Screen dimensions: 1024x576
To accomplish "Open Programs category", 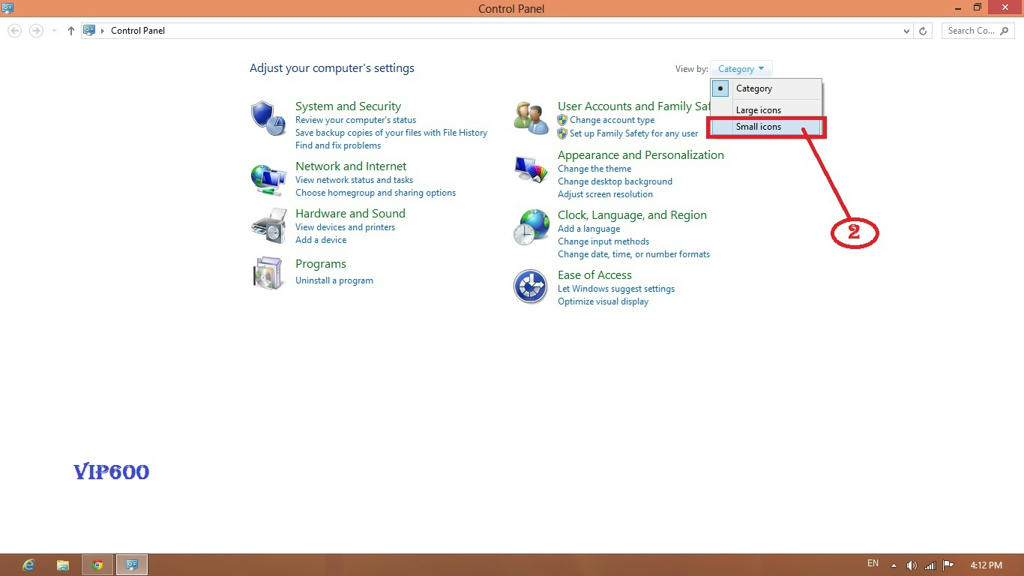I will 321,264.
